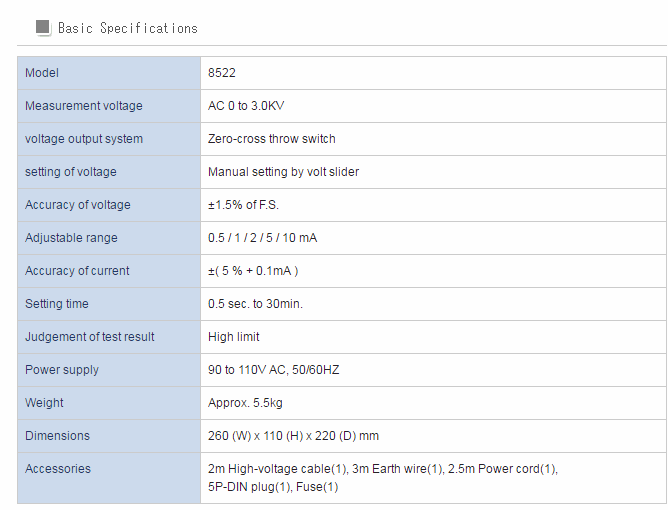Click Manual setting by volt slider text
The height and width of the screenshot is (510, 668).
point(283,172)
